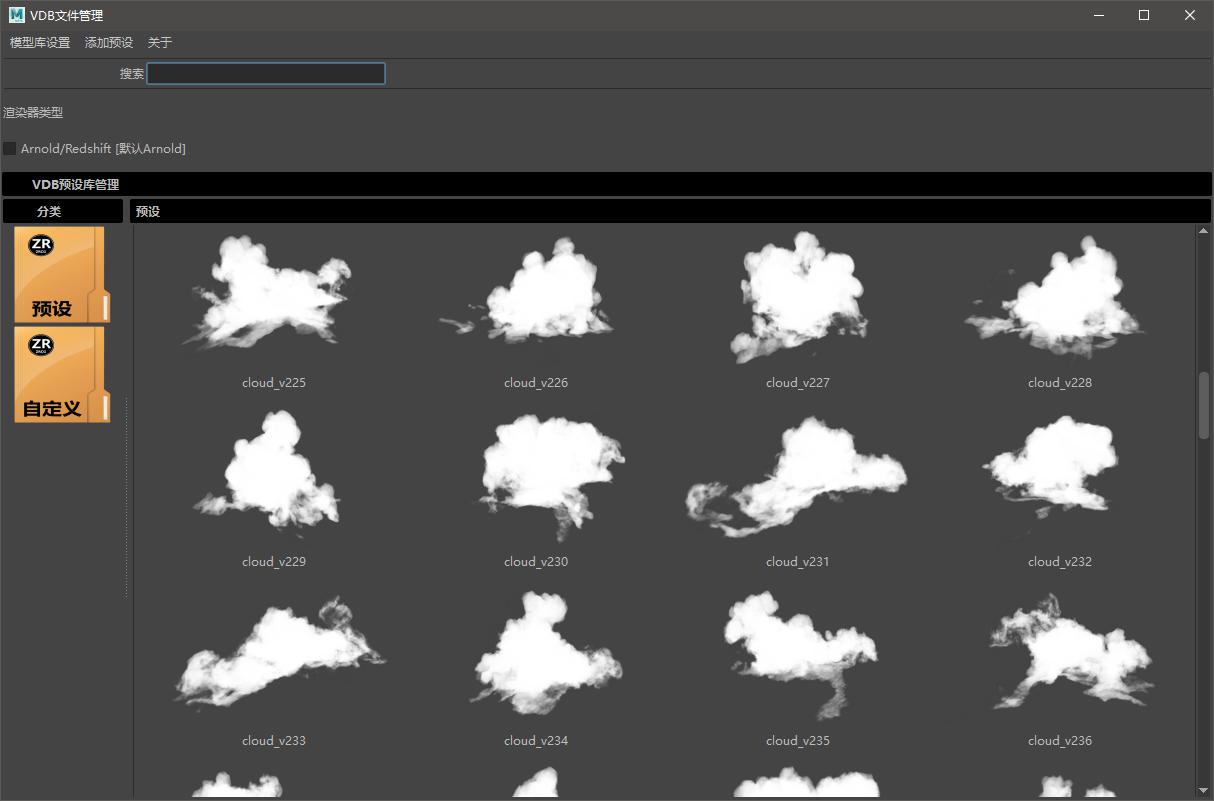
Task: Select the cloud_v231 preset thumbnail
Action: 797,477
